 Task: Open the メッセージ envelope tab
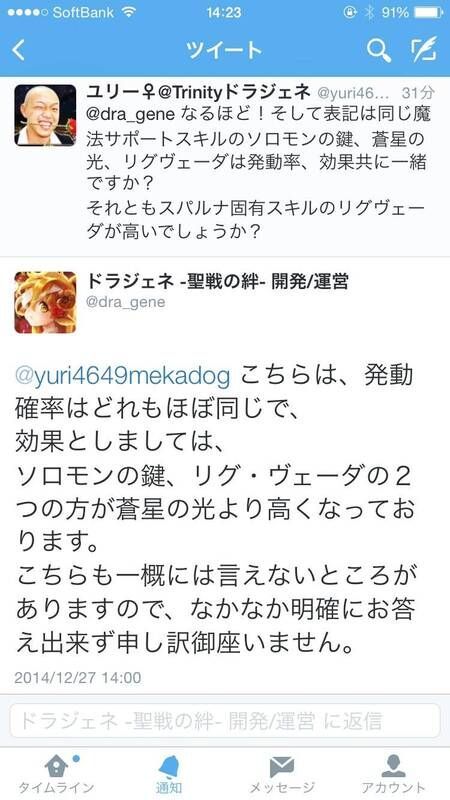coord(282,774)
